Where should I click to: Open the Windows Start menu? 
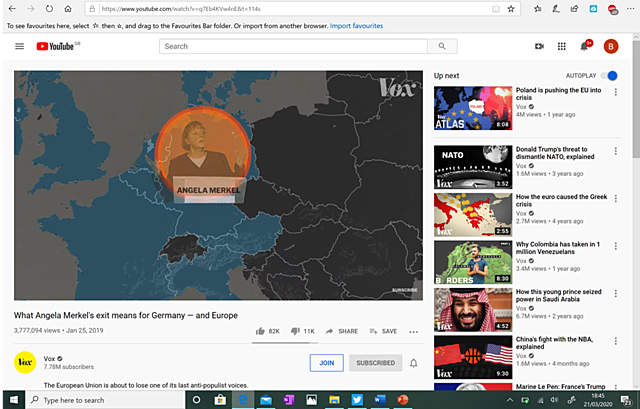click(13, 400)
